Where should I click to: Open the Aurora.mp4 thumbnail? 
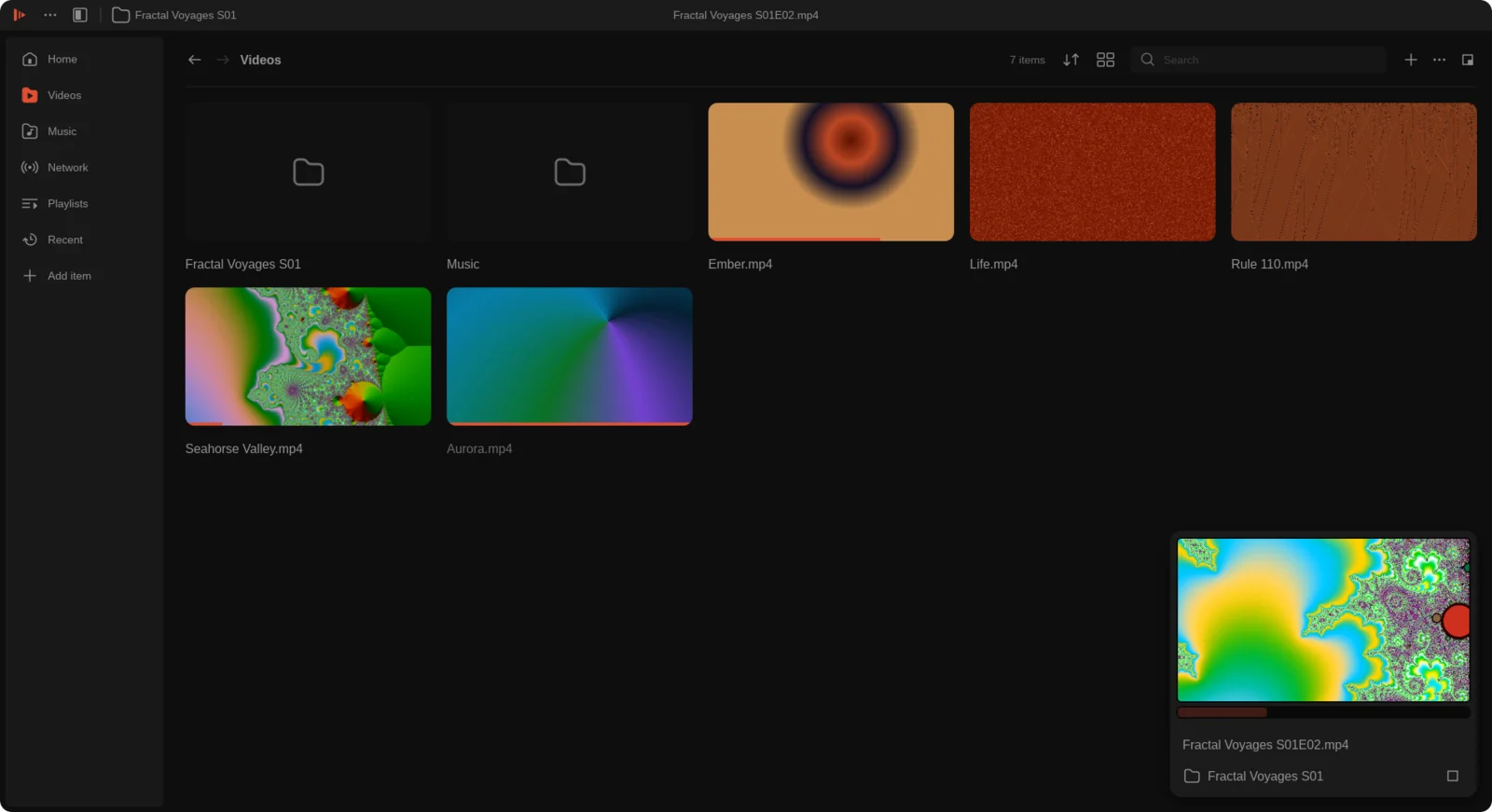coord(570,356)
